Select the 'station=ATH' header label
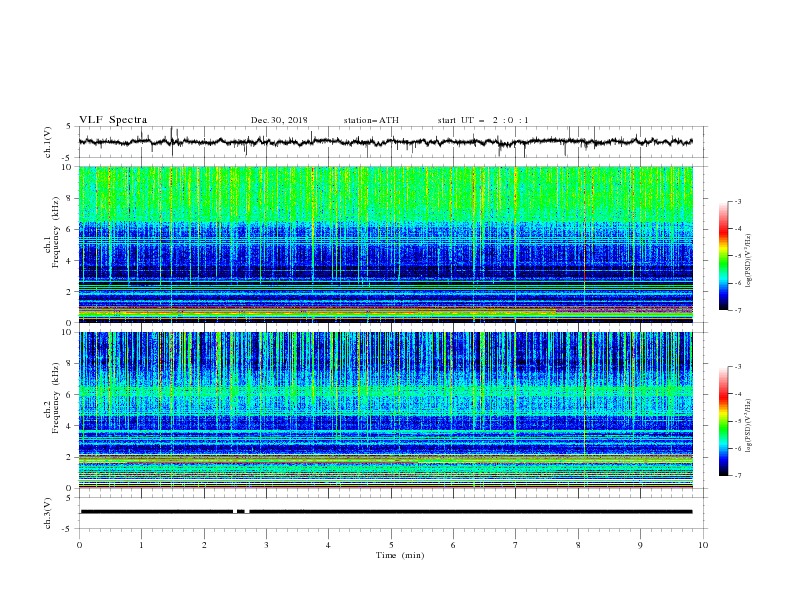Image resolution: width=792 pixels, height=612 pixels. click(x=371, y=120)
